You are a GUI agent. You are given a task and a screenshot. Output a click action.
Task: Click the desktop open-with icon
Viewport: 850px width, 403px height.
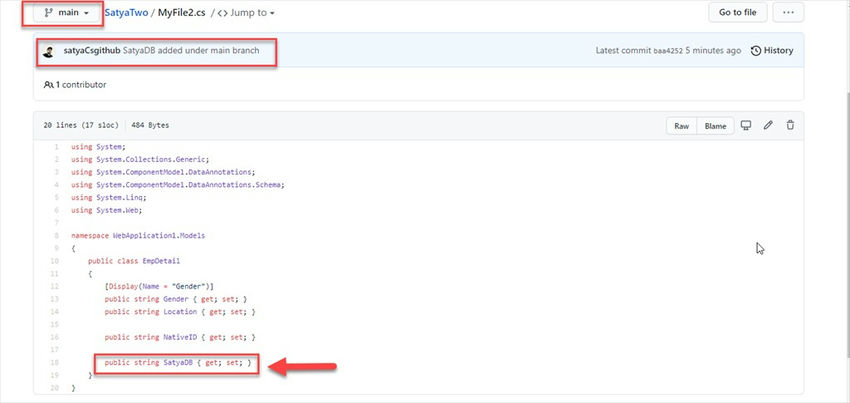pos(746,125)
